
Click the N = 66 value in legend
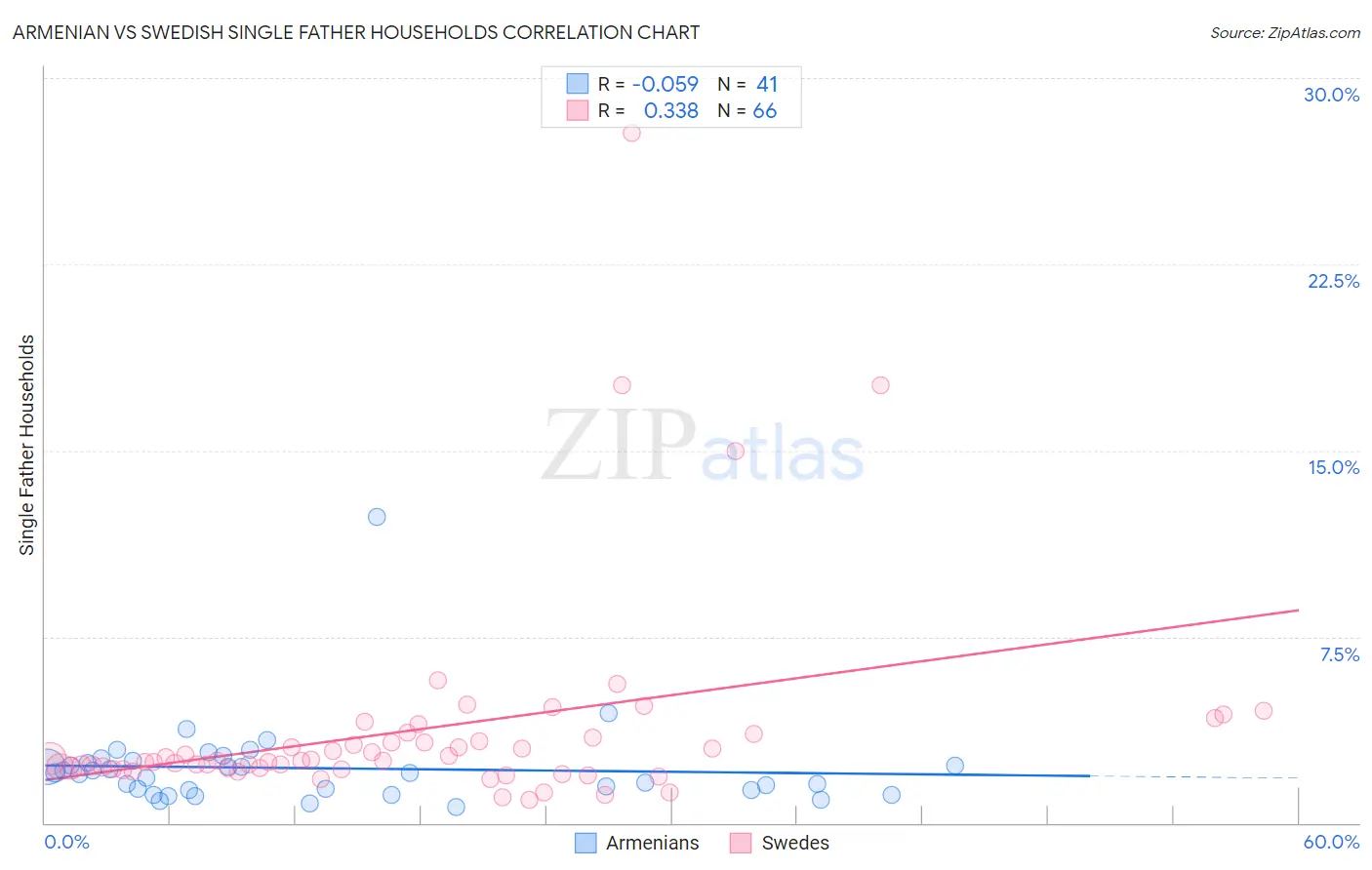(x=747, y=110)
